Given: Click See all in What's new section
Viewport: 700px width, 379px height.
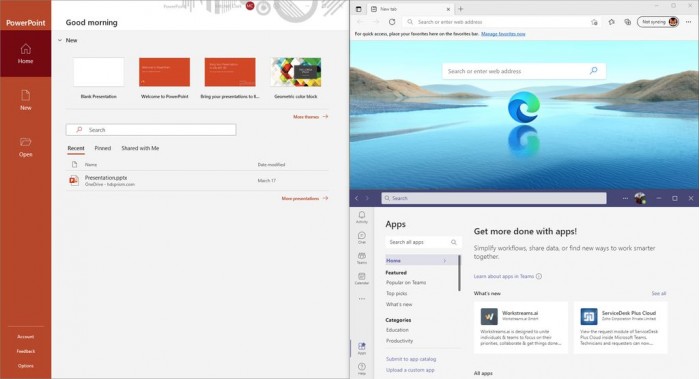Looking at the screenshot, I should 658,293.
